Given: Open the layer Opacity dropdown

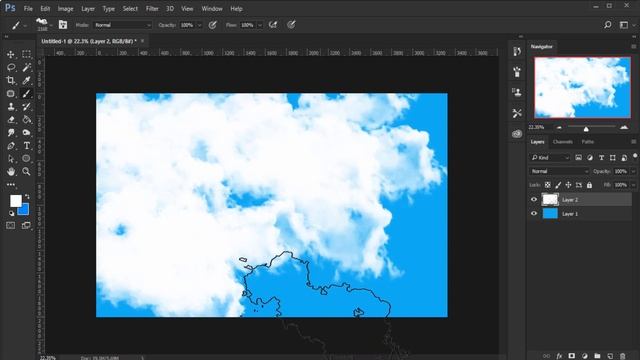Looking at the screenshot, I should [x=633, y=171].
